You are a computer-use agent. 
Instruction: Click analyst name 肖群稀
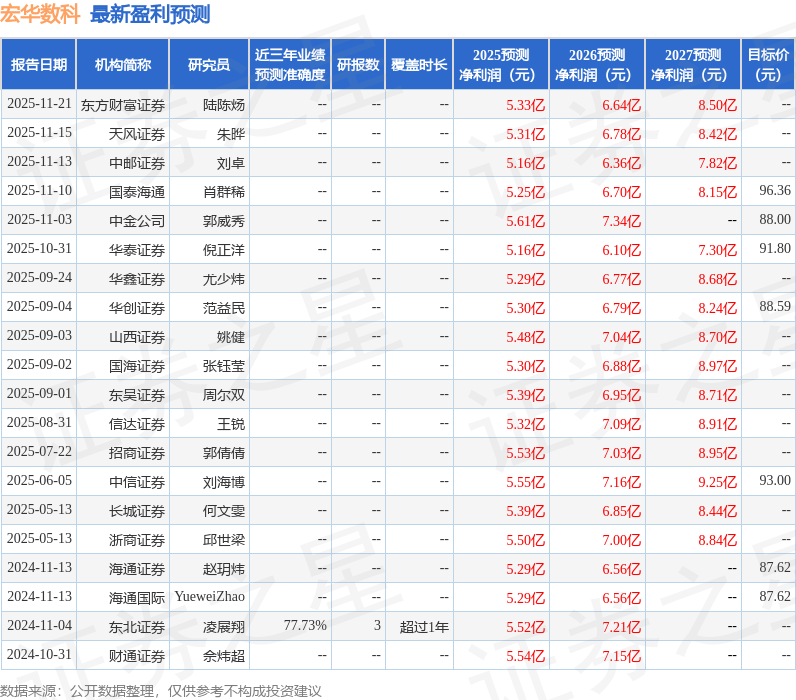click(224, 192)
